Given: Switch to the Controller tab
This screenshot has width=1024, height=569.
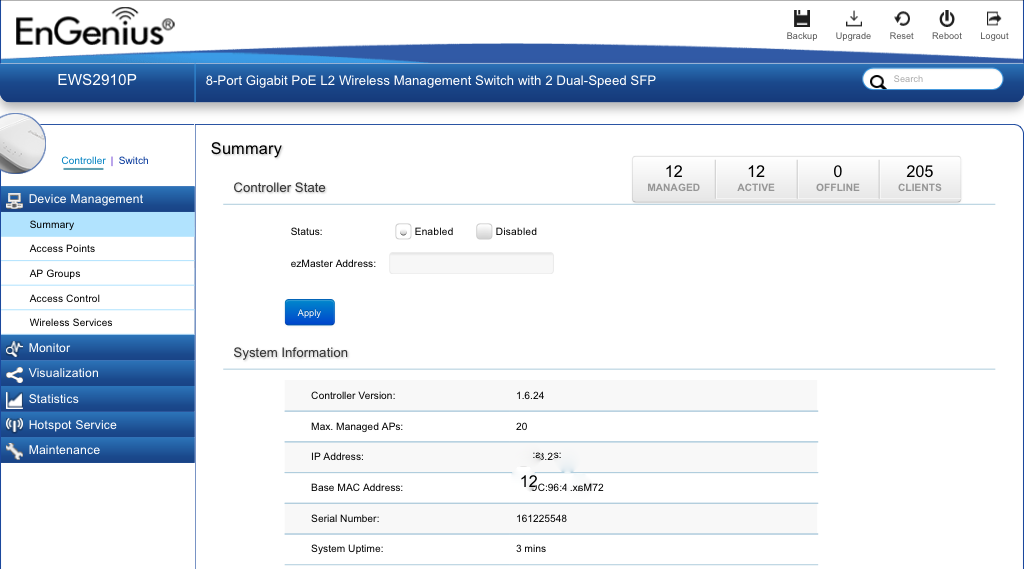Looking at the screenshot, I should coord(83,161).
